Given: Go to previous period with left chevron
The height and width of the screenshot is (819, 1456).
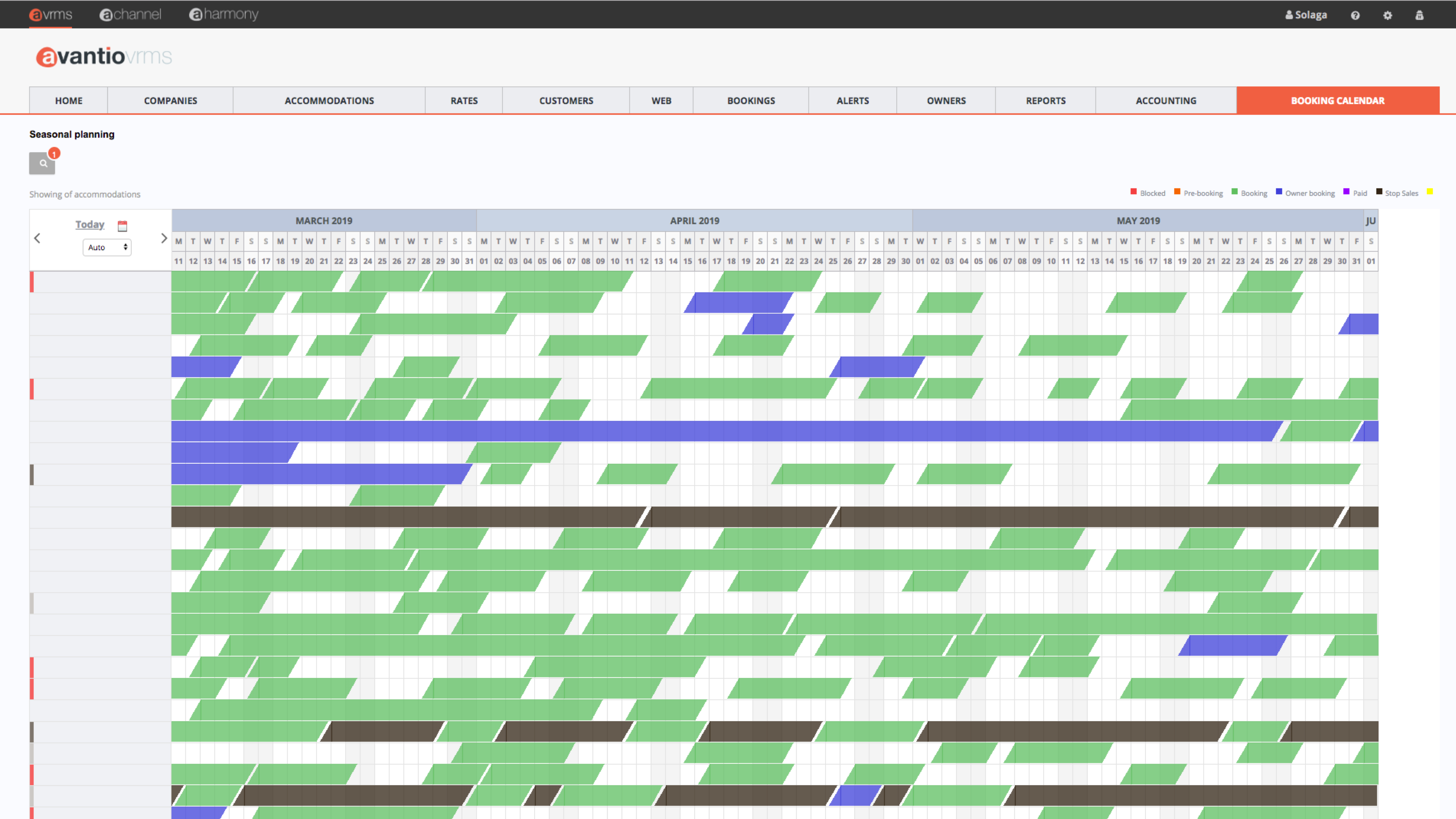Looking at the screenshot, I should pos(37,238).
